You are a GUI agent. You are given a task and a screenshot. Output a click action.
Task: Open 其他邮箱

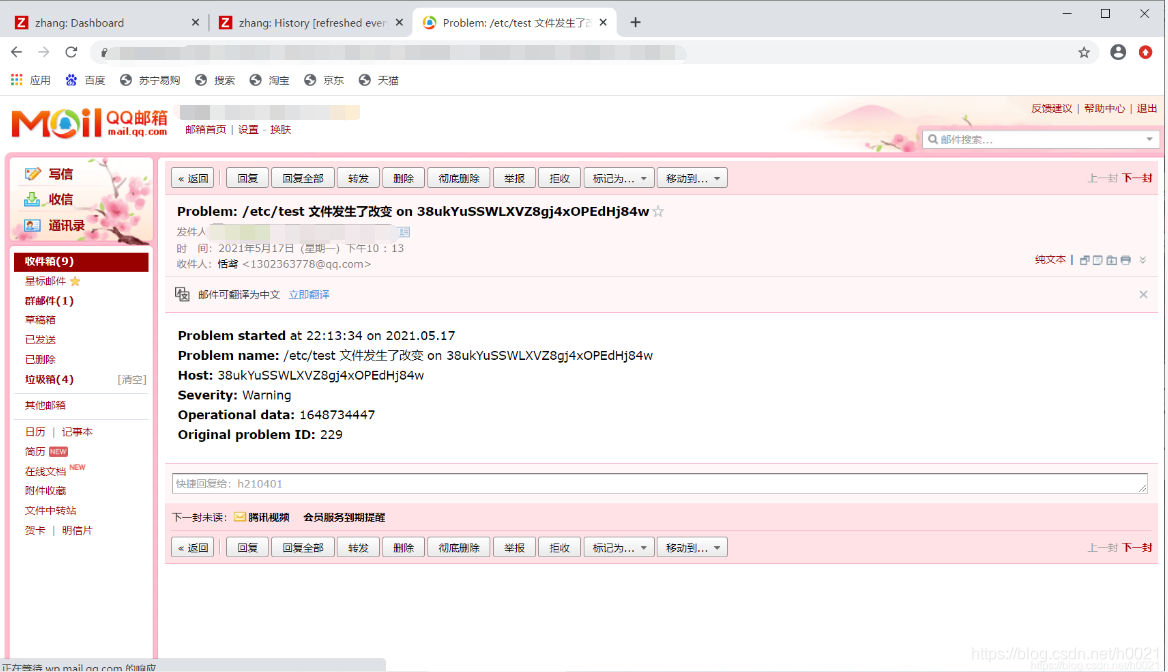(45, 405)
